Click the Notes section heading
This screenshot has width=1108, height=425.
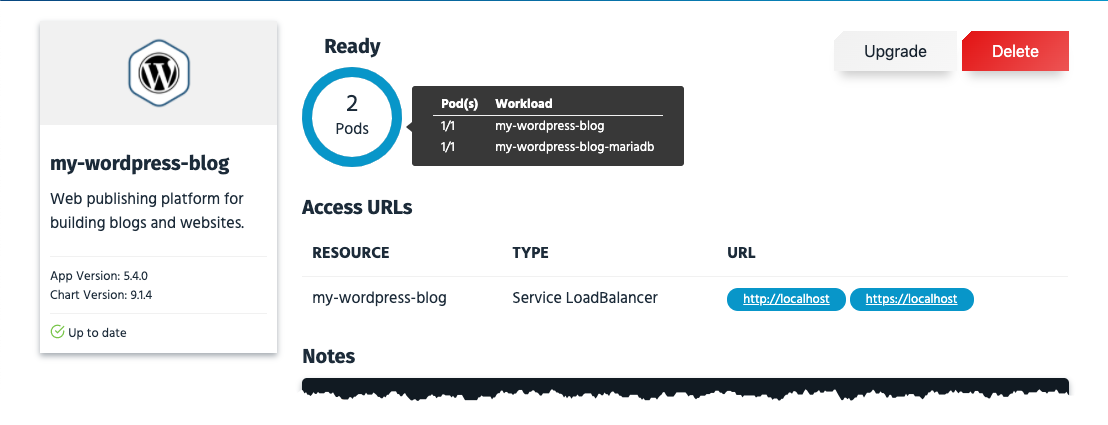tap(328, 356)
